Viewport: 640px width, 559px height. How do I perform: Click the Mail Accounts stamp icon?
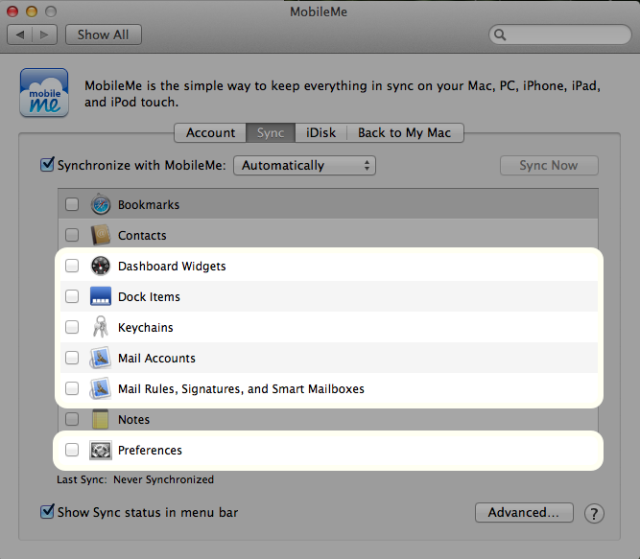point(100,358)
